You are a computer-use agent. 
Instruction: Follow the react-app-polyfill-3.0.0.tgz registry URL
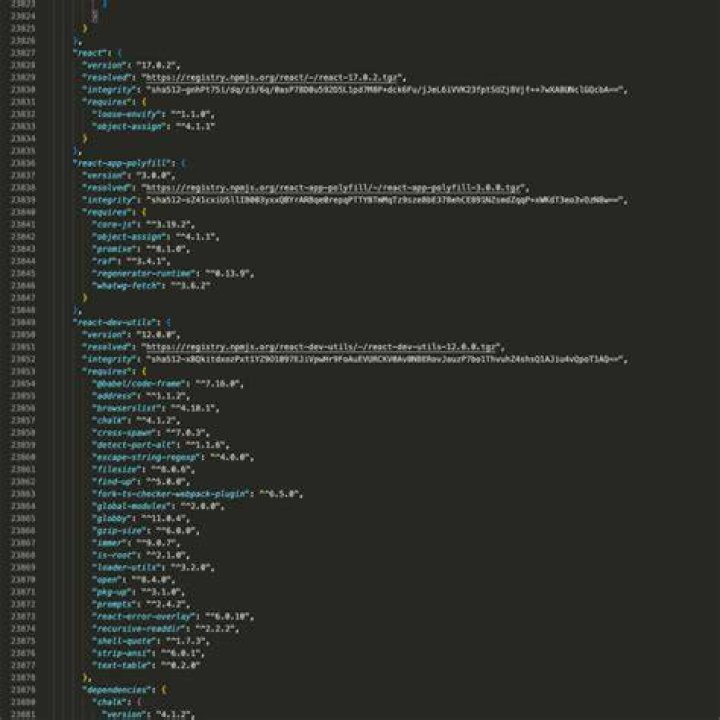(335, 188)
